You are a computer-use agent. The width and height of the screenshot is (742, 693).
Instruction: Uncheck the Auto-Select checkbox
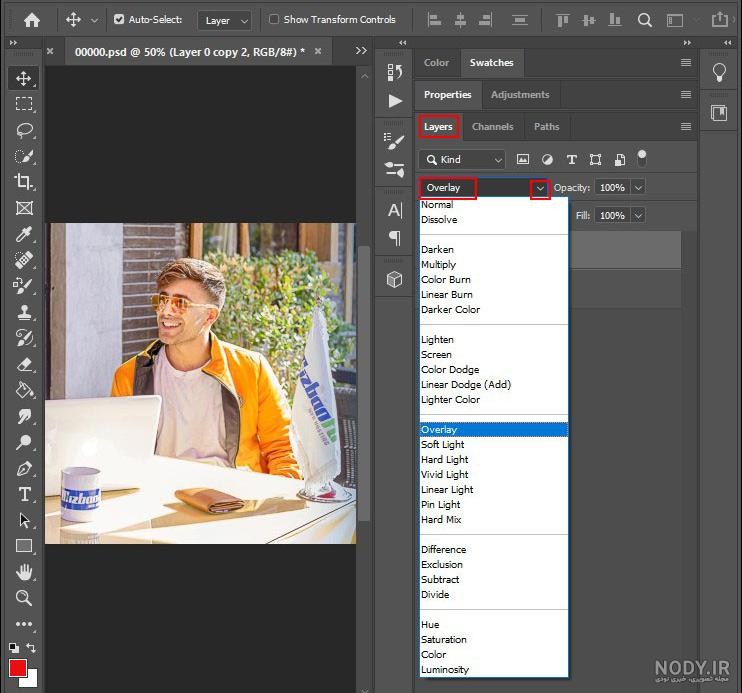(x=119, y=19)
